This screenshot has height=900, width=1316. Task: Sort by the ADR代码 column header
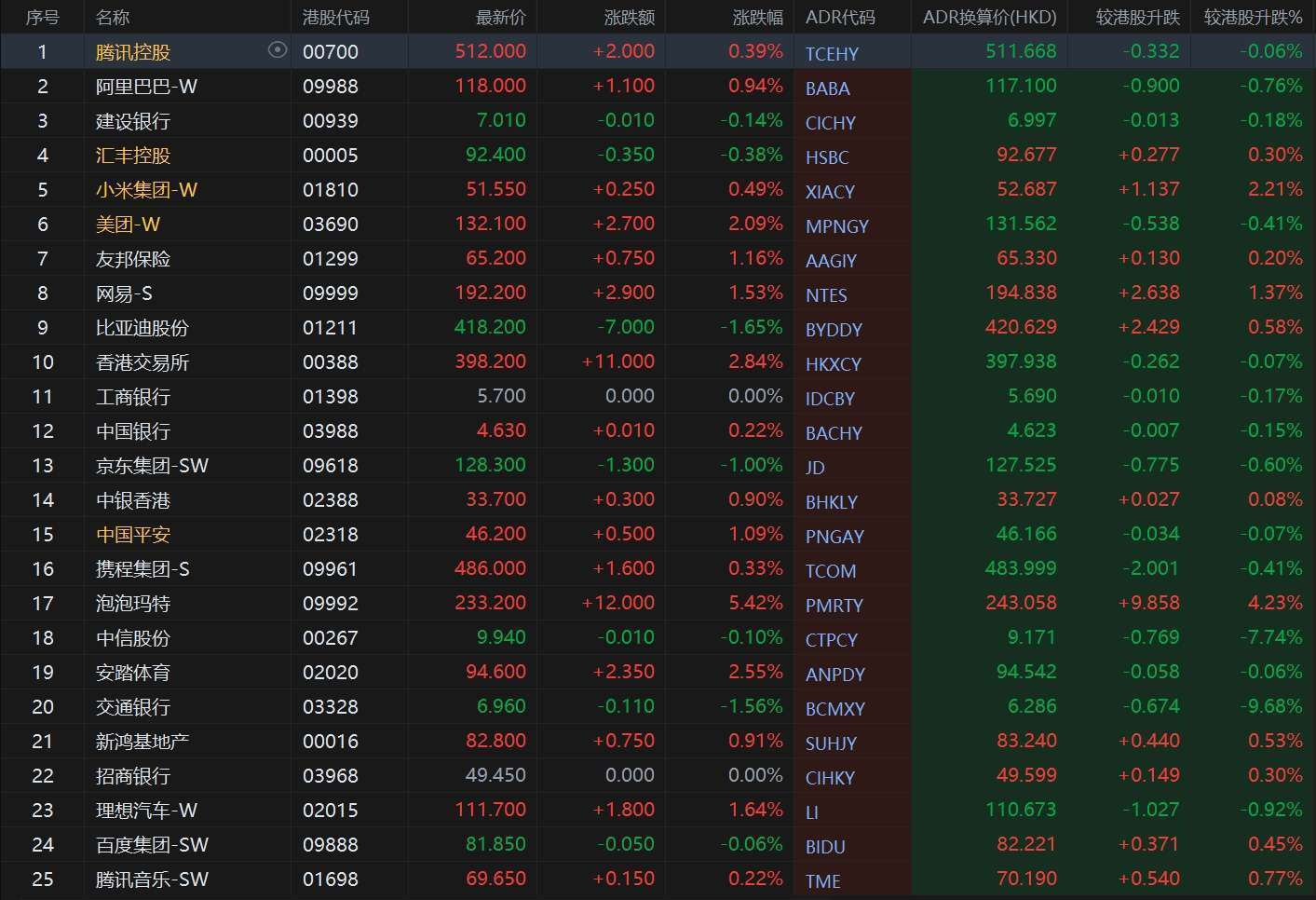coord(840,18)
